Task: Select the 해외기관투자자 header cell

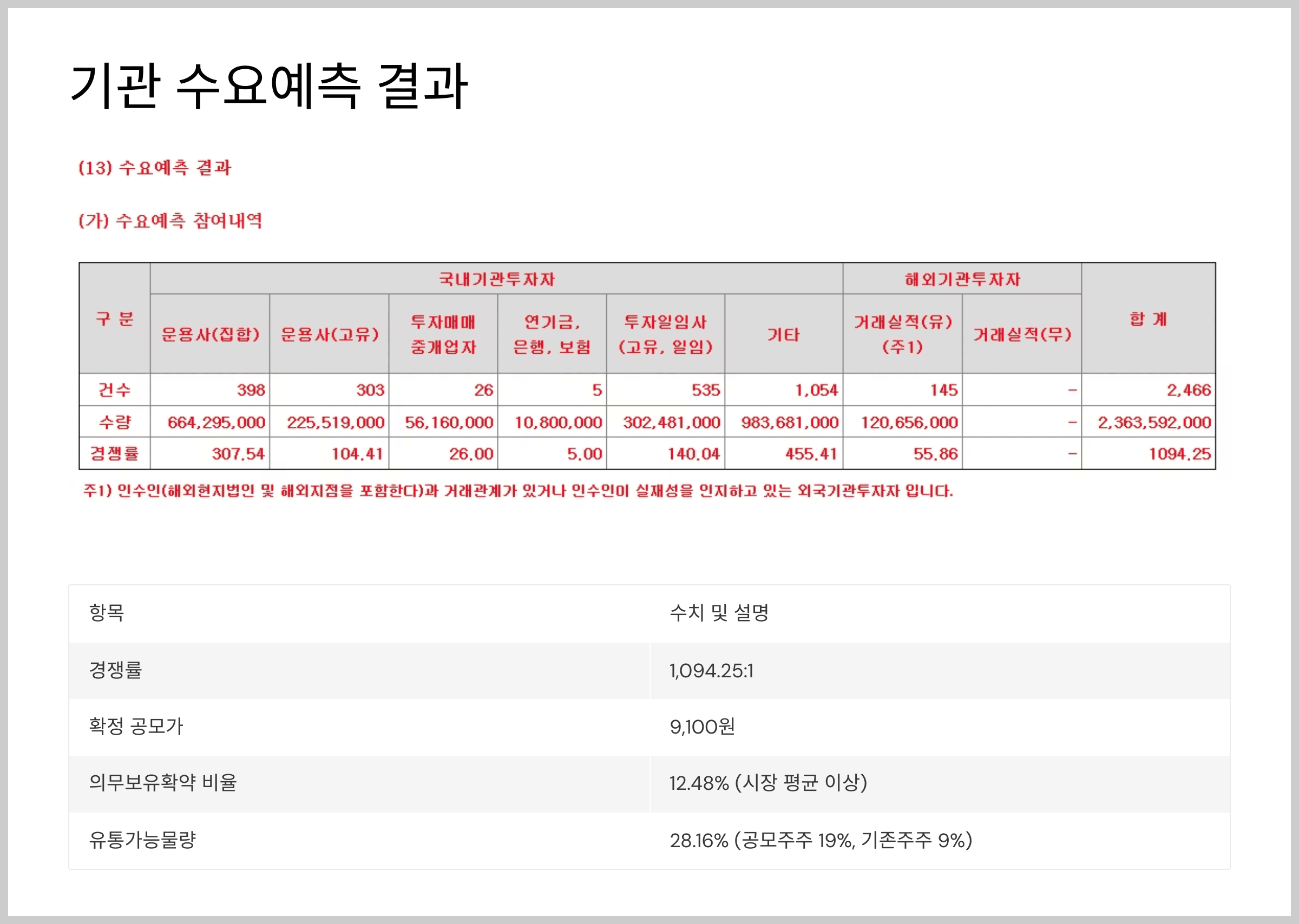Action: tap(962, 279)
